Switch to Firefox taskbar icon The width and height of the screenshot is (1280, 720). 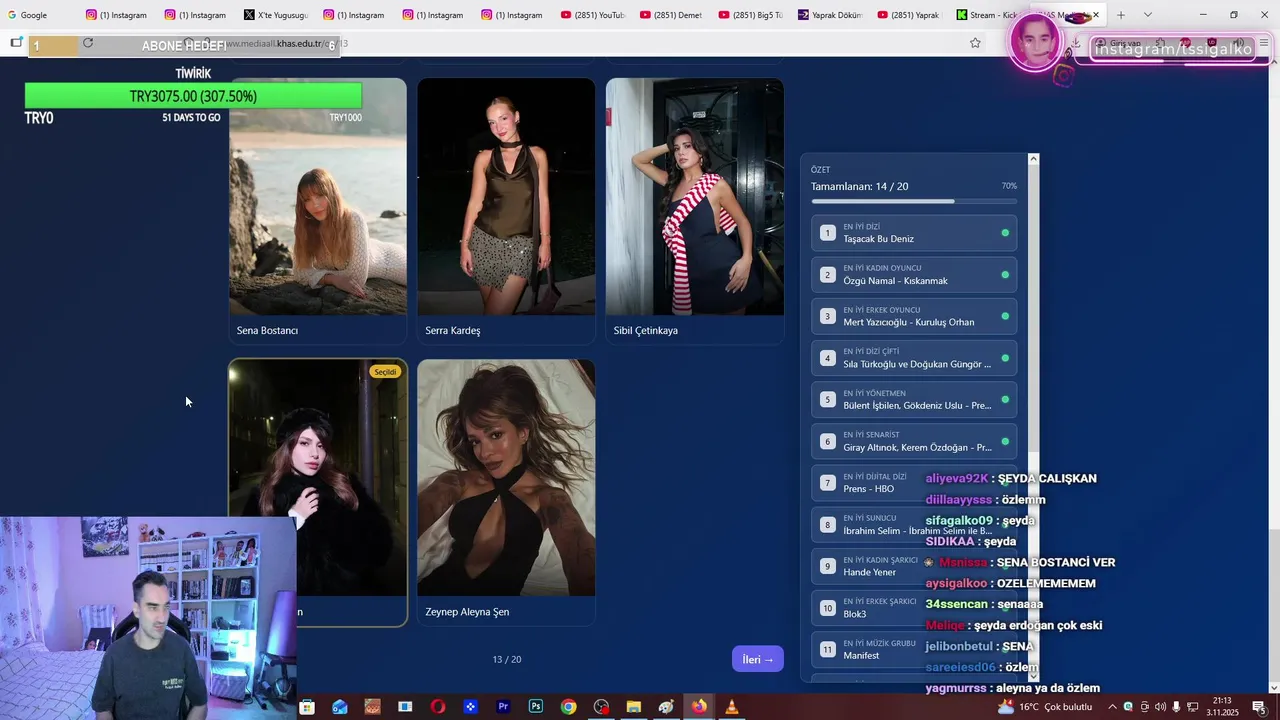[x=698, y=707]
